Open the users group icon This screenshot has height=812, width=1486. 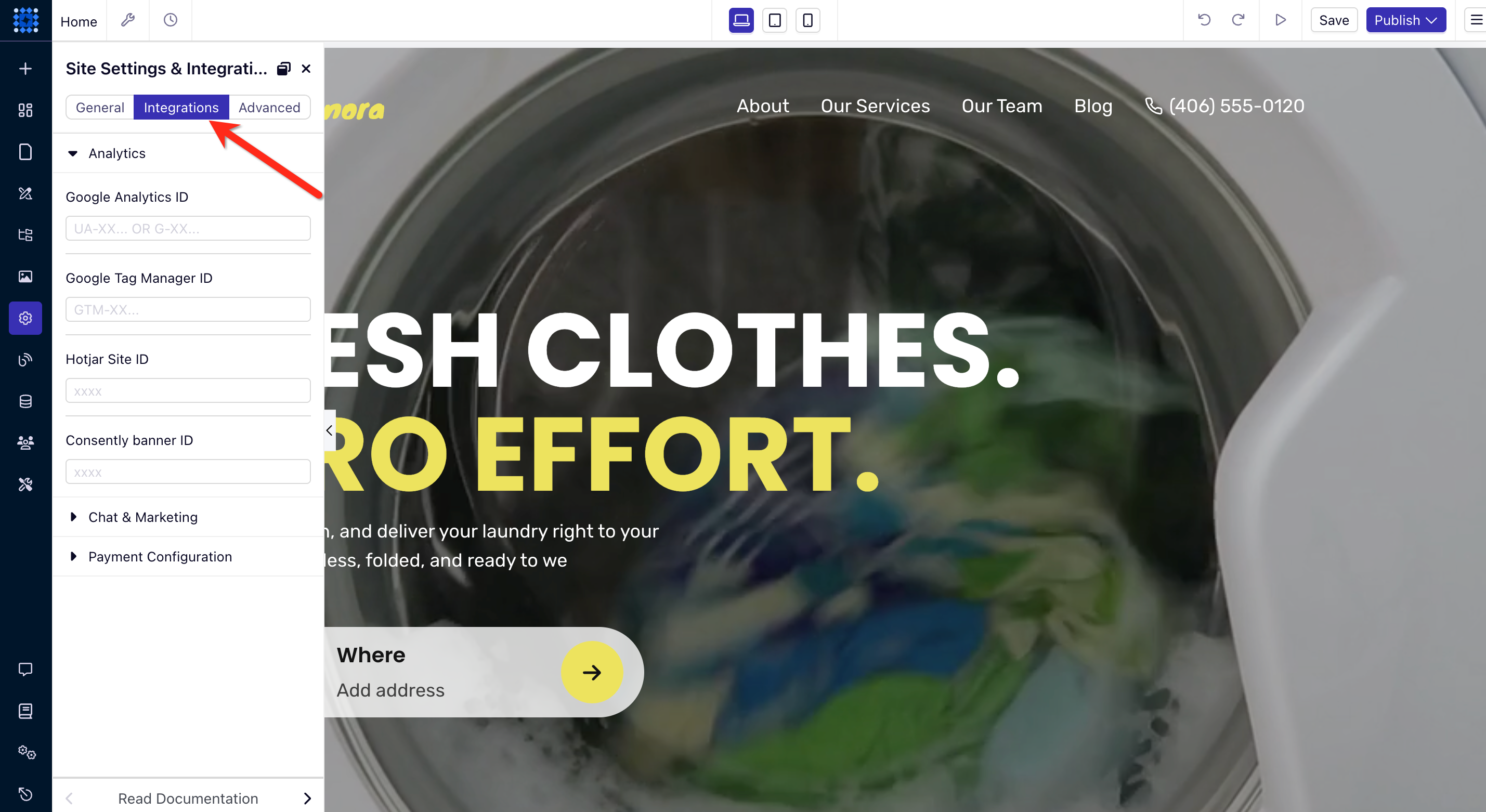pyautogui.click(x=25, y=442)
